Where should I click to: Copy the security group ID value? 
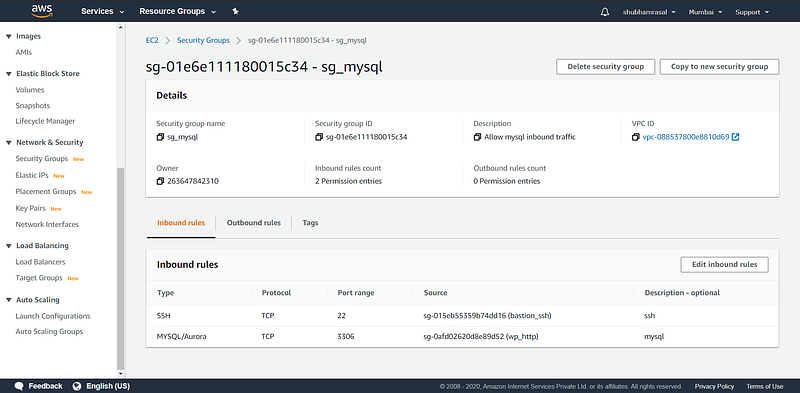coord(319,137)
